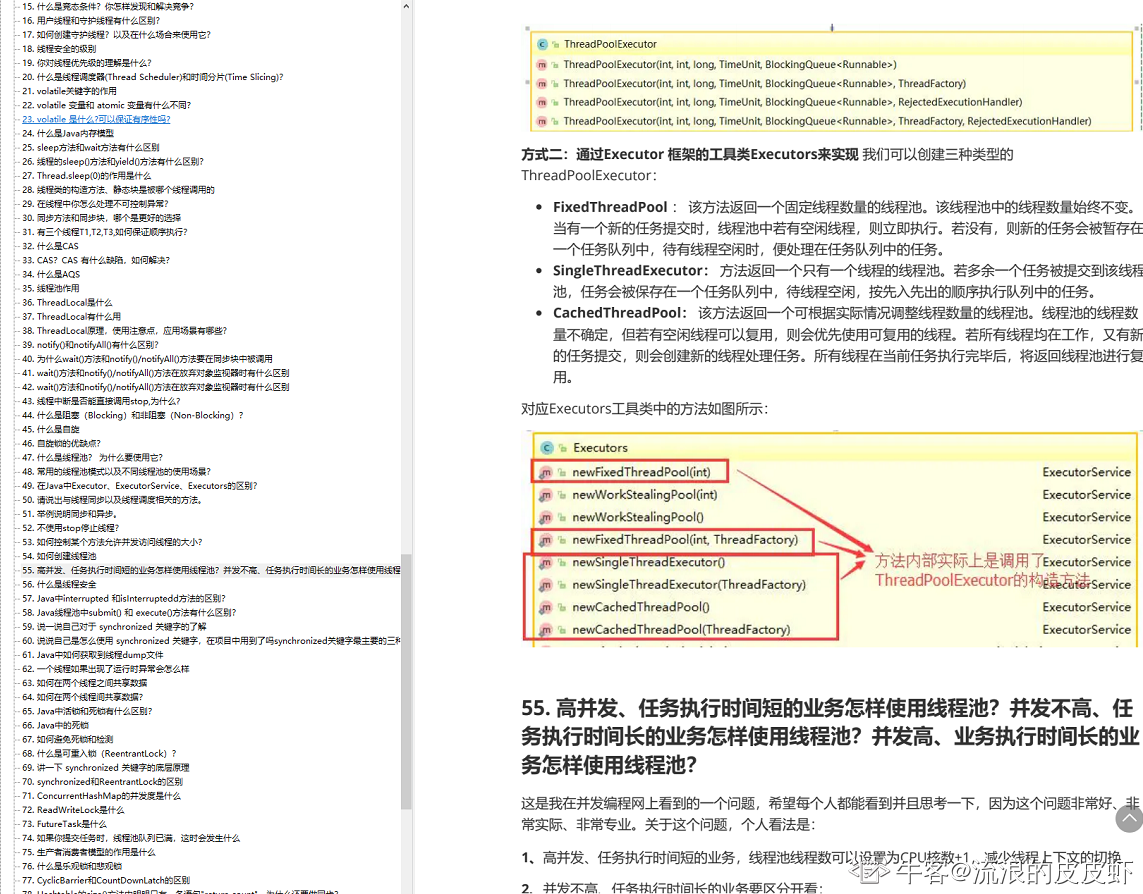Screen dimensions: 1143x894
Task: Open item 76 什么是乐观锁和悲观锁
Action: [x=72, y=866]
